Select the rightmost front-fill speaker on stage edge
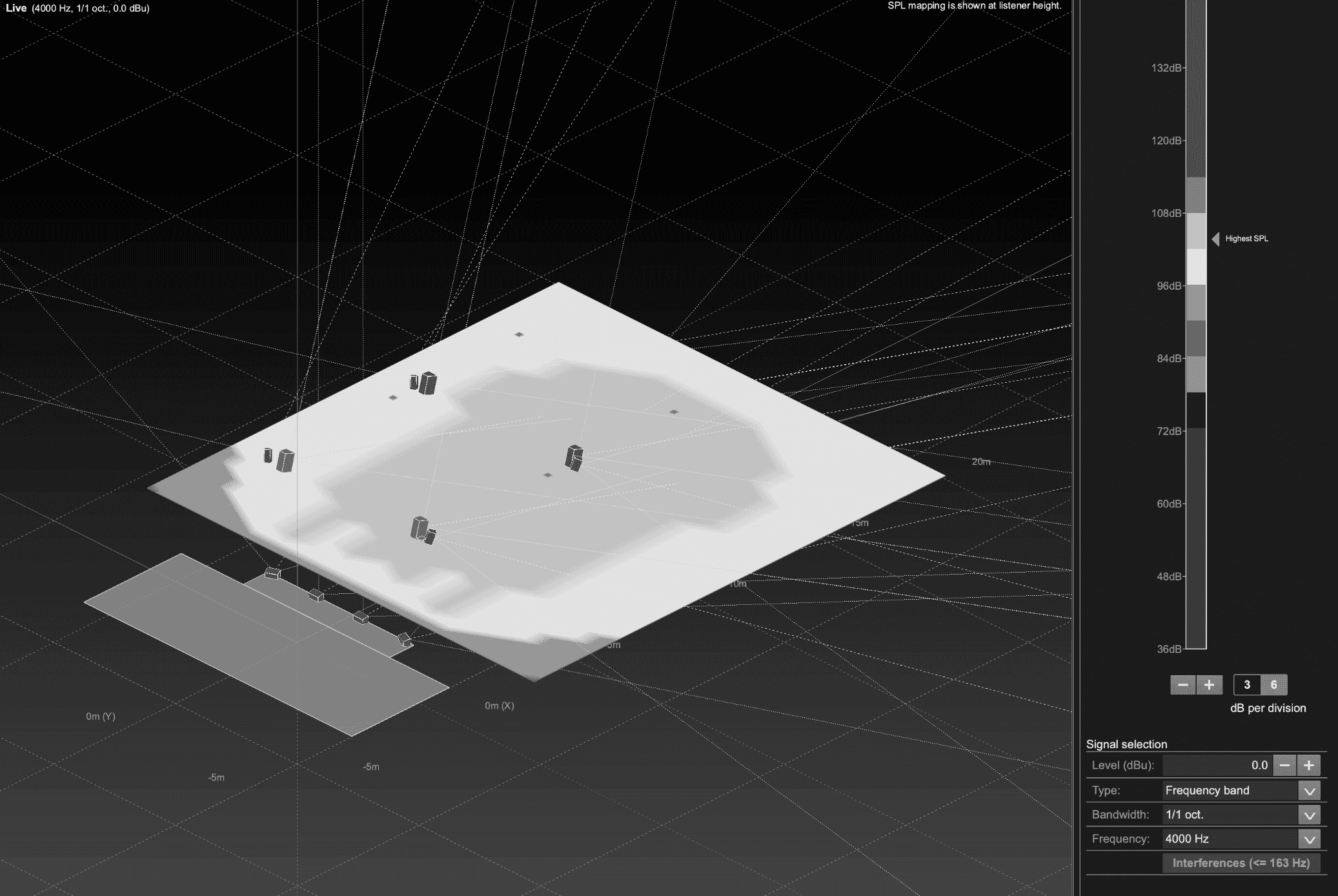This screenshot has width=1338, height=896. pos(405,640)
